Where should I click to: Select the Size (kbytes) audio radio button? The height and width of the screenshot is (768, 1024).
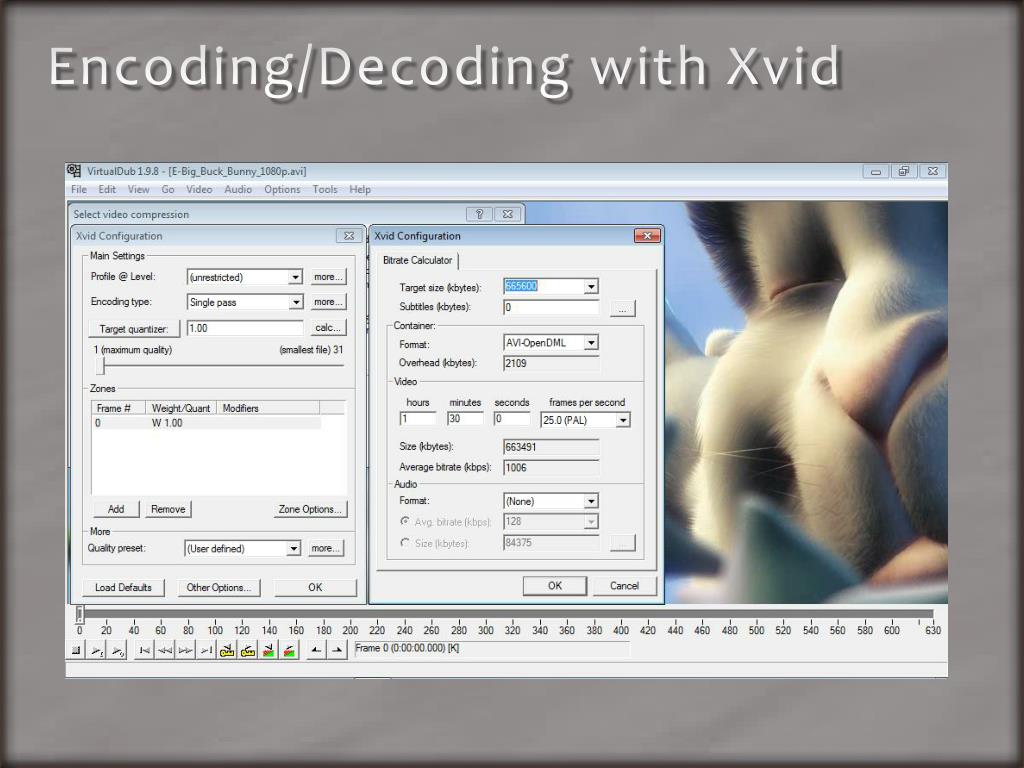coord(405,543)
